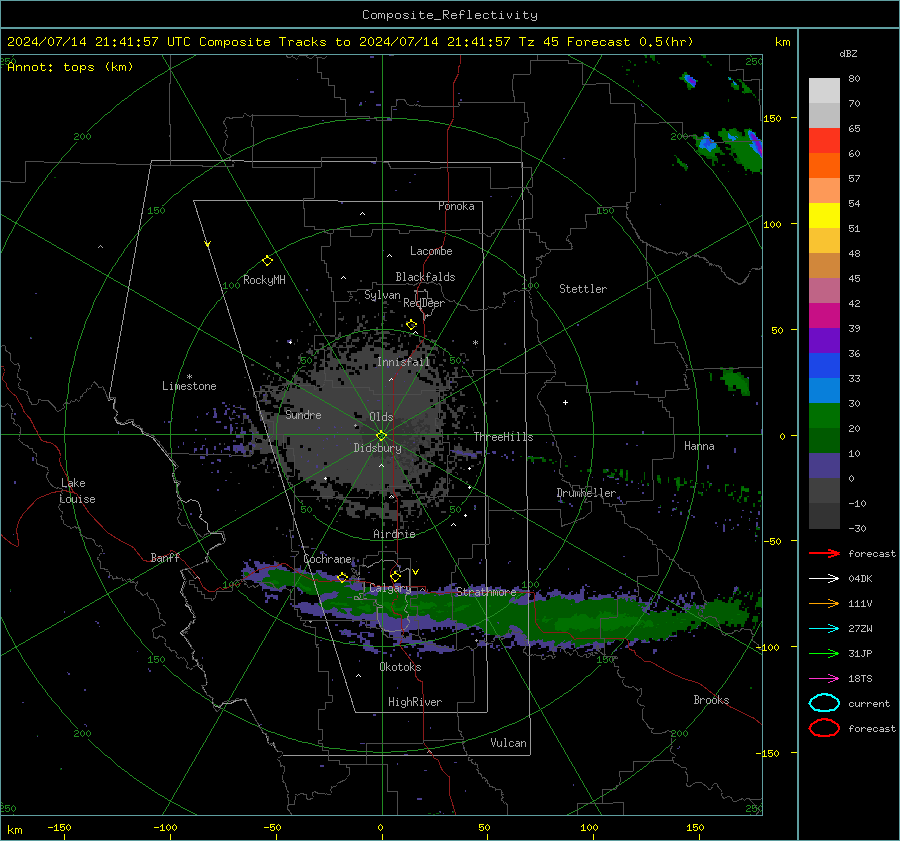Click the -150 tick on bottom km axis
Viewport: 900px width, 841px height.
click(x=59, y=827)
